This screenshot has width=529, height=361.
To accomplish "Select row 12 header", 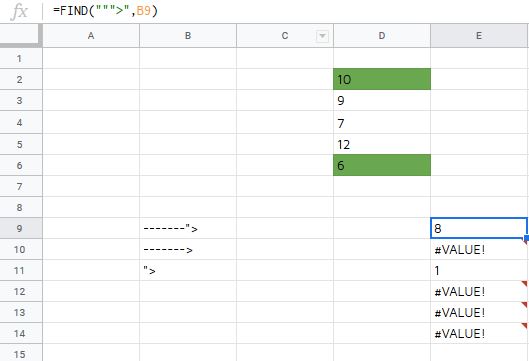I will (x=20, y=291).
